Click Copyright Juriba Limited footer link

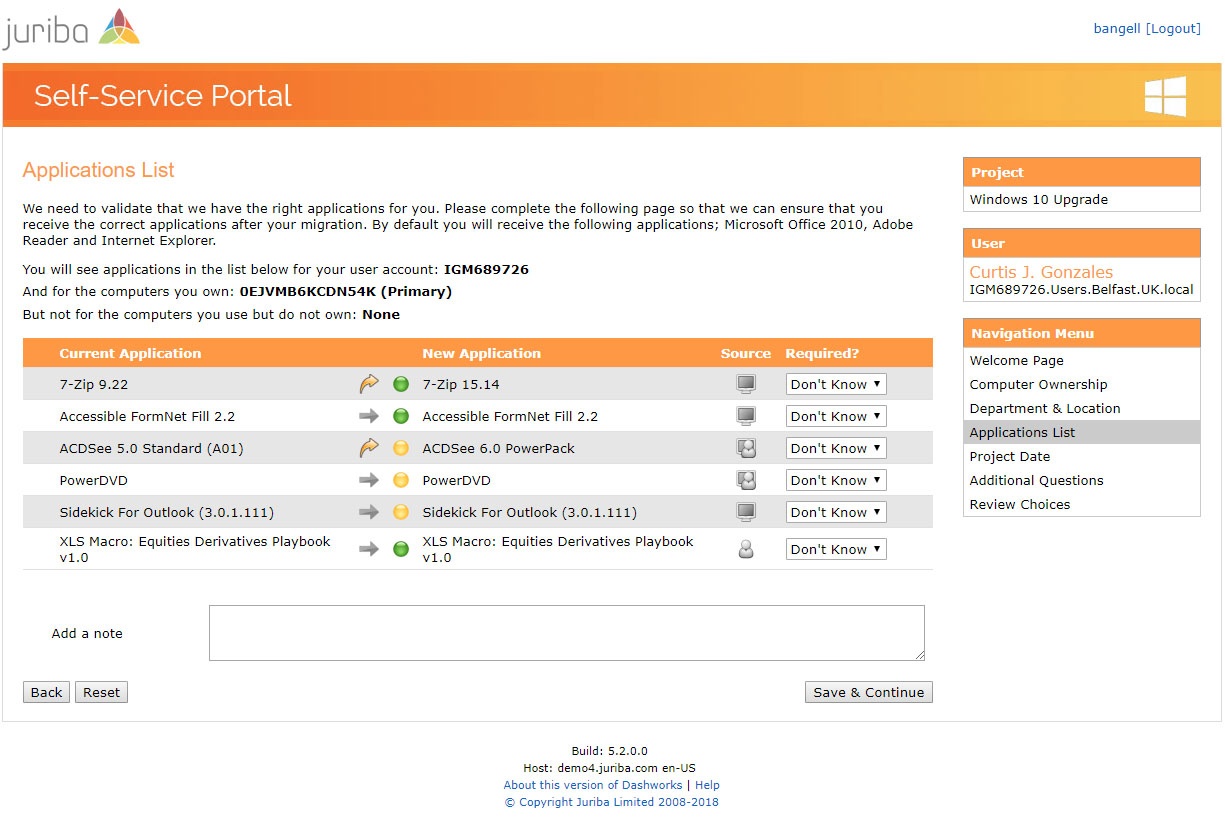click(611, 802)
